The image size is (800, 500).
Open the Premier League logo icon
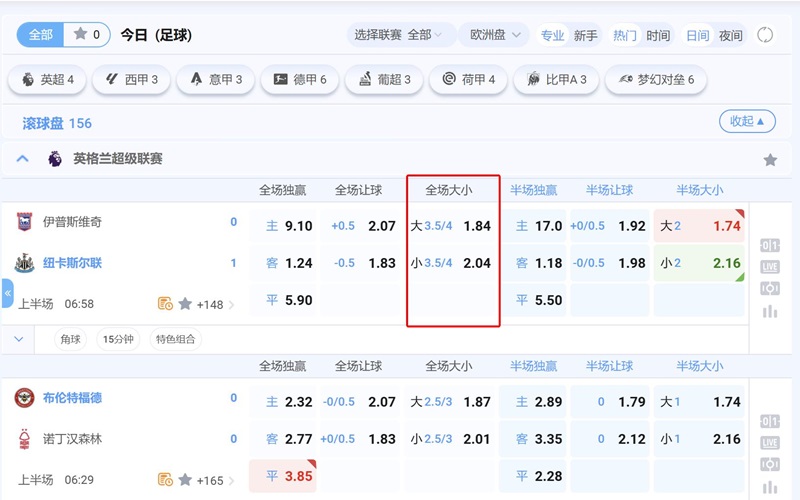(55, 159)
